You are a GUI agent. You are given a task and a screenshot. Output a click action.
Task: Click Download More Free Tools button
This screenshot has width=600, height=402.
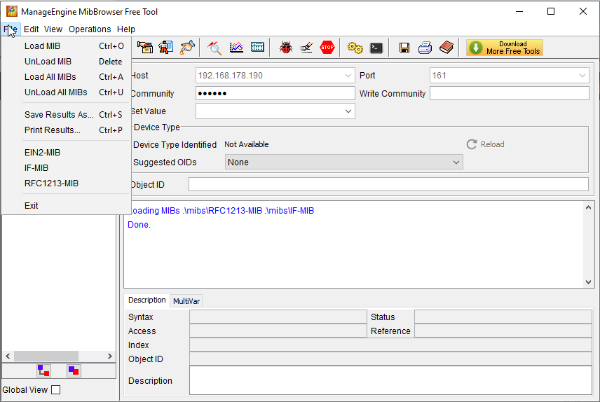click(x=504, y=47)
